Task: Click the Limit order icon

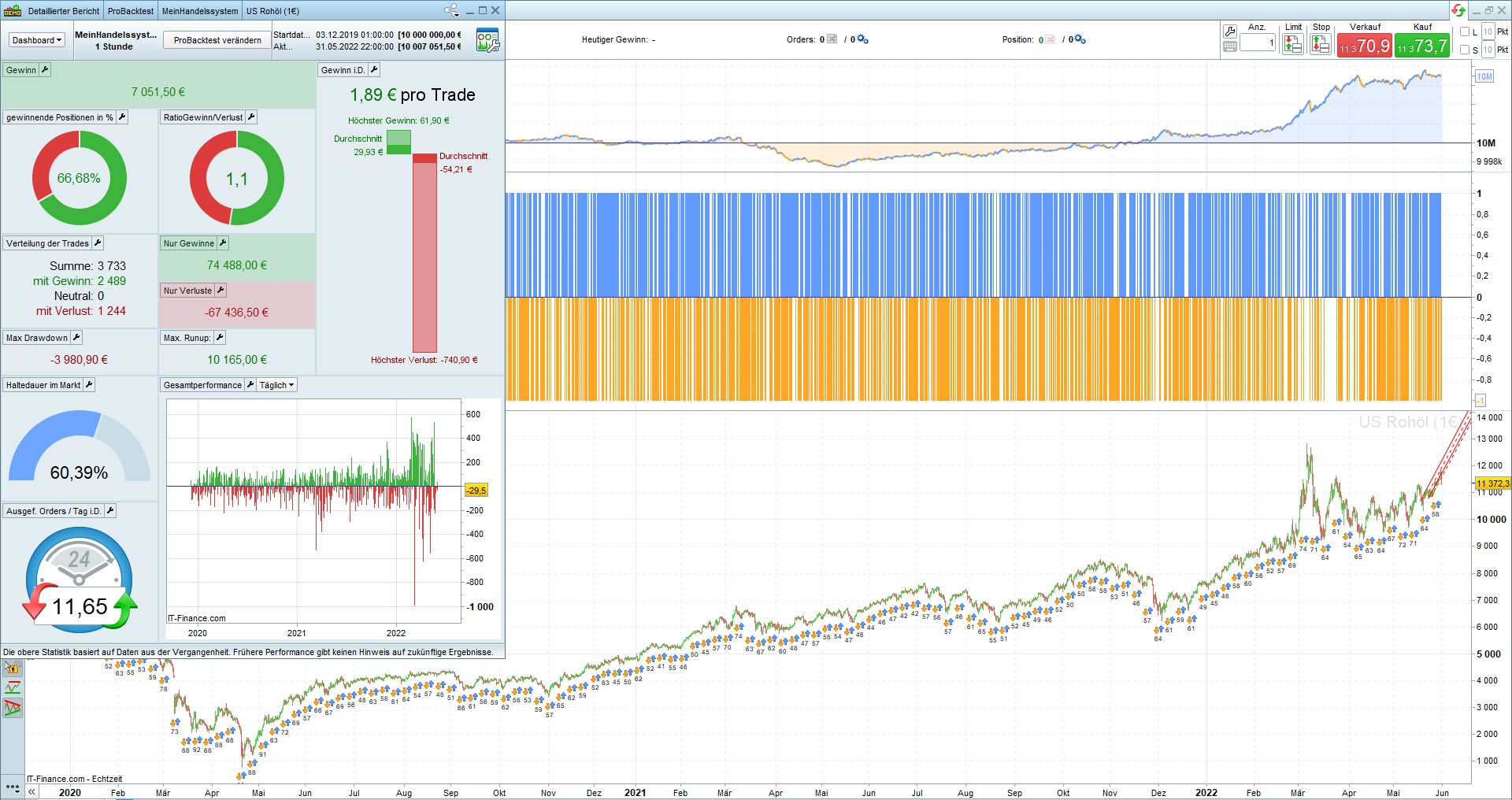Action: click(x=1293, y=45)
